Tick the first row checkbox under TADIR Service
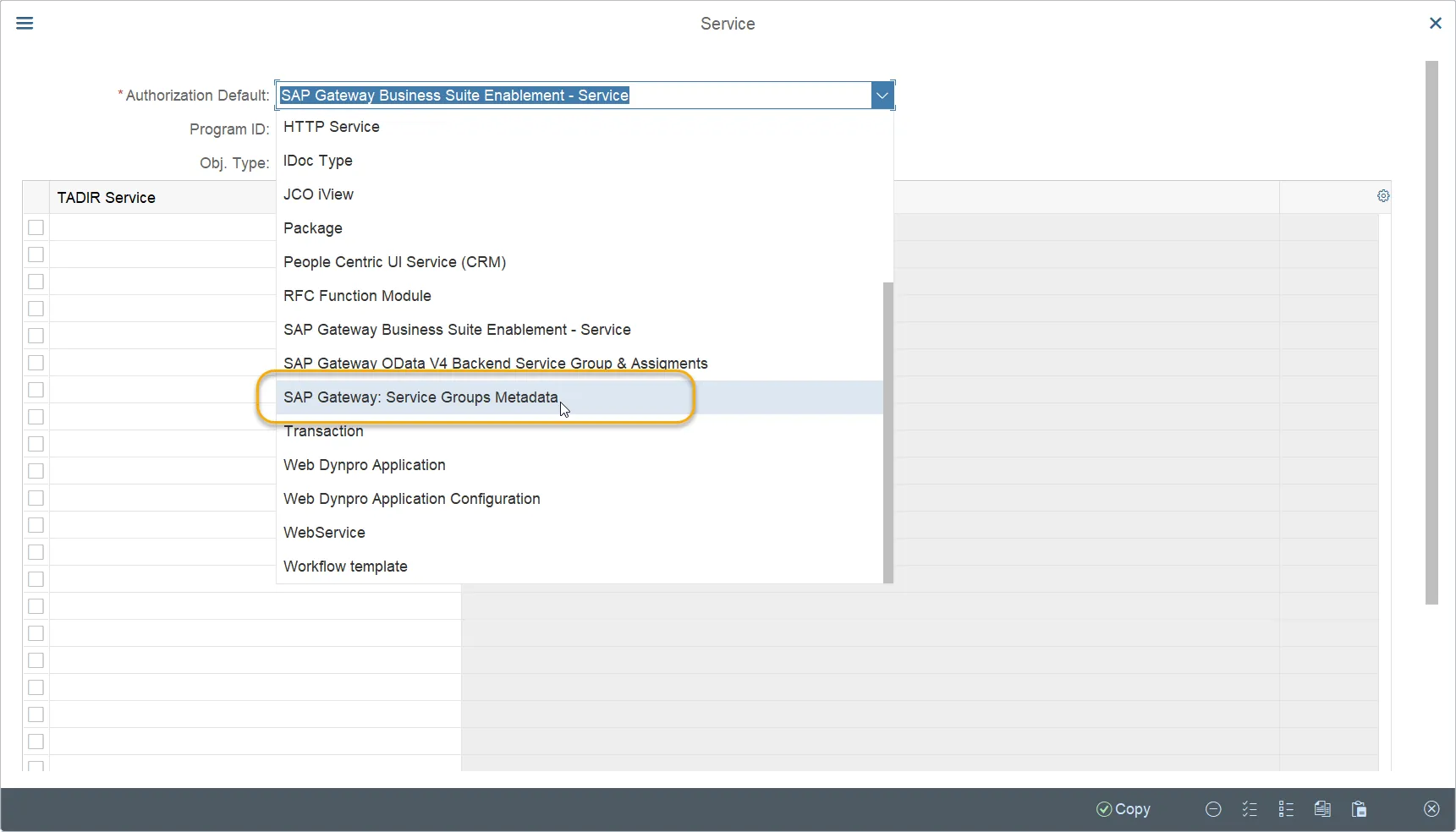Viewport: 1456px width, 832px height. pos(36,227)
